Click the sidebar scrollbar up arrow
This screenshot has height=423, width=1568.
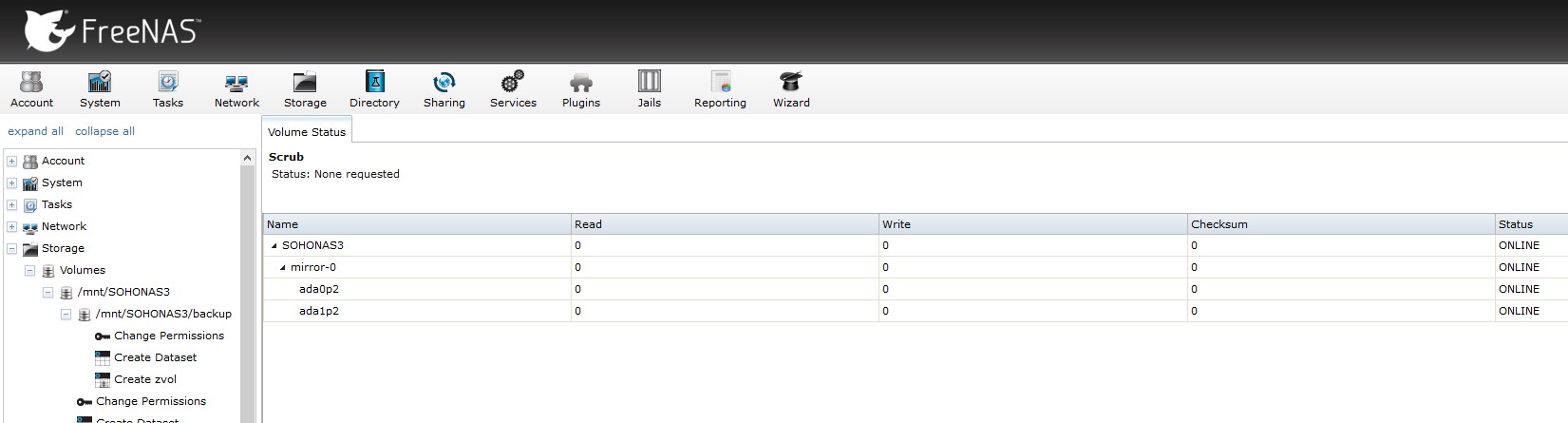[x=248, y=158]
